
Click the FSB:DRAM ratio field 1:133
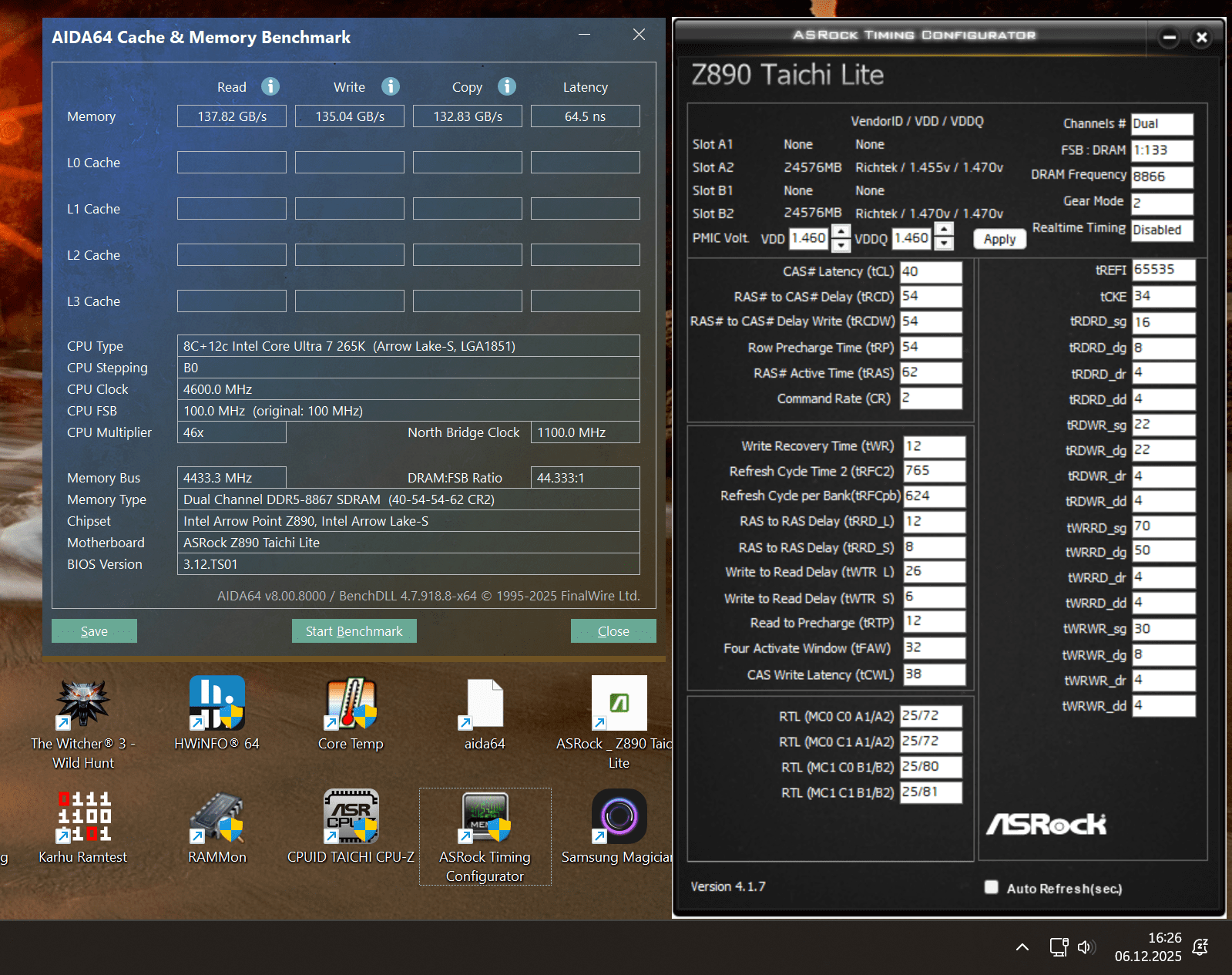(1162, 150)
